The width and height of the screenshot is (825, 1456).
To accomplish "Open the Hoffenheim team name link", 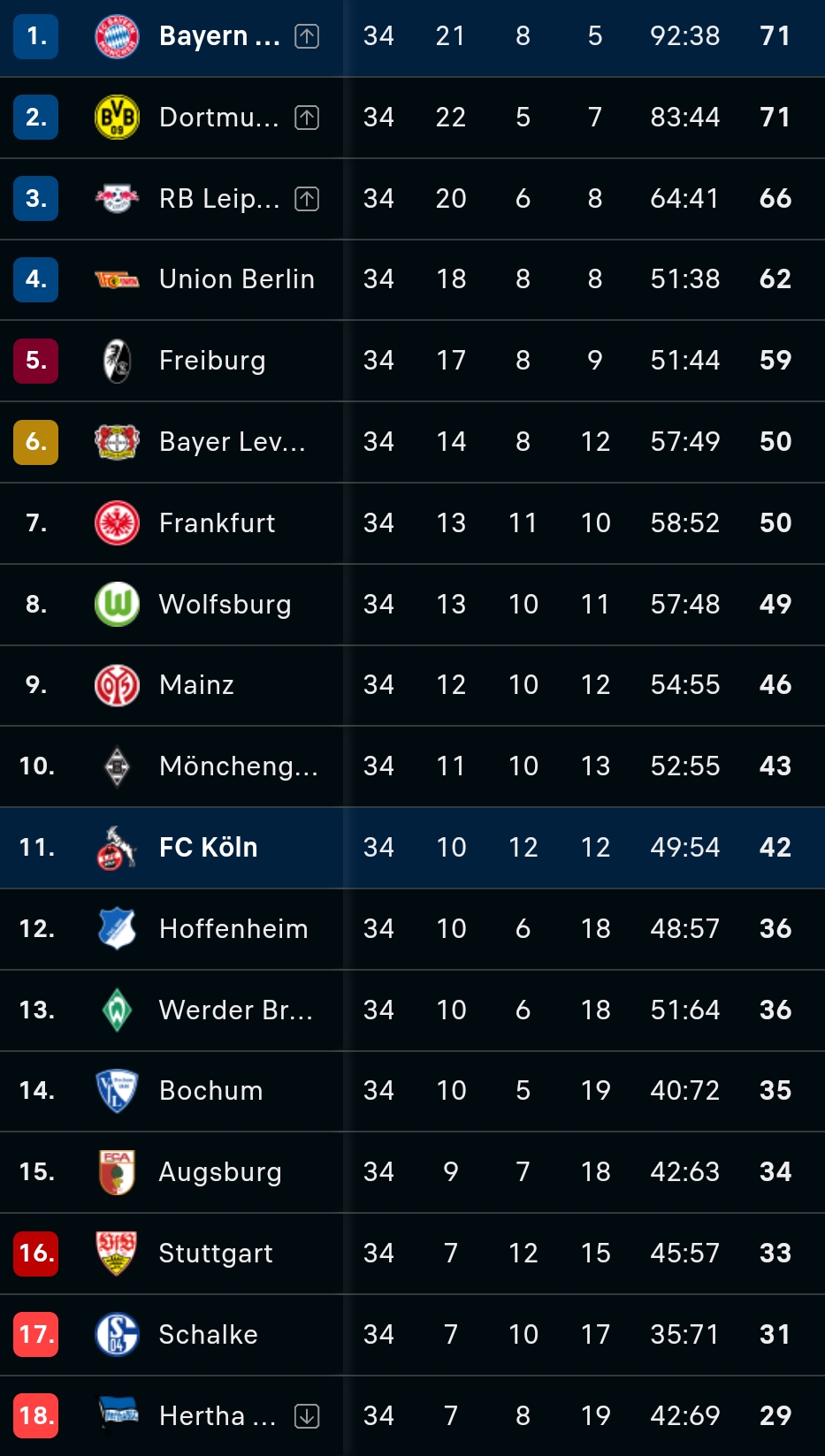I will (233, 929).
